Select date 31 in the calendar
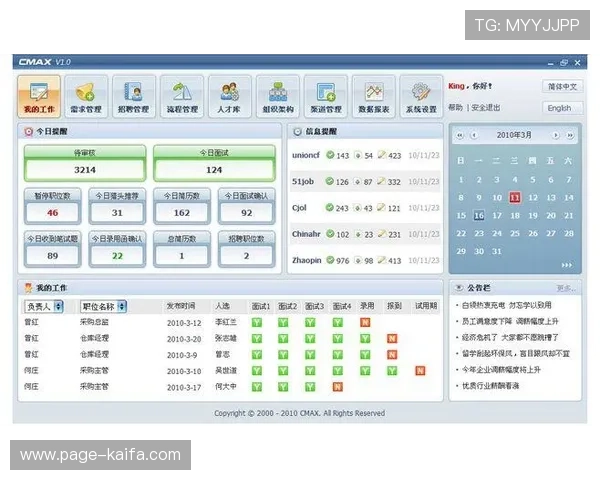 (497, 251)
